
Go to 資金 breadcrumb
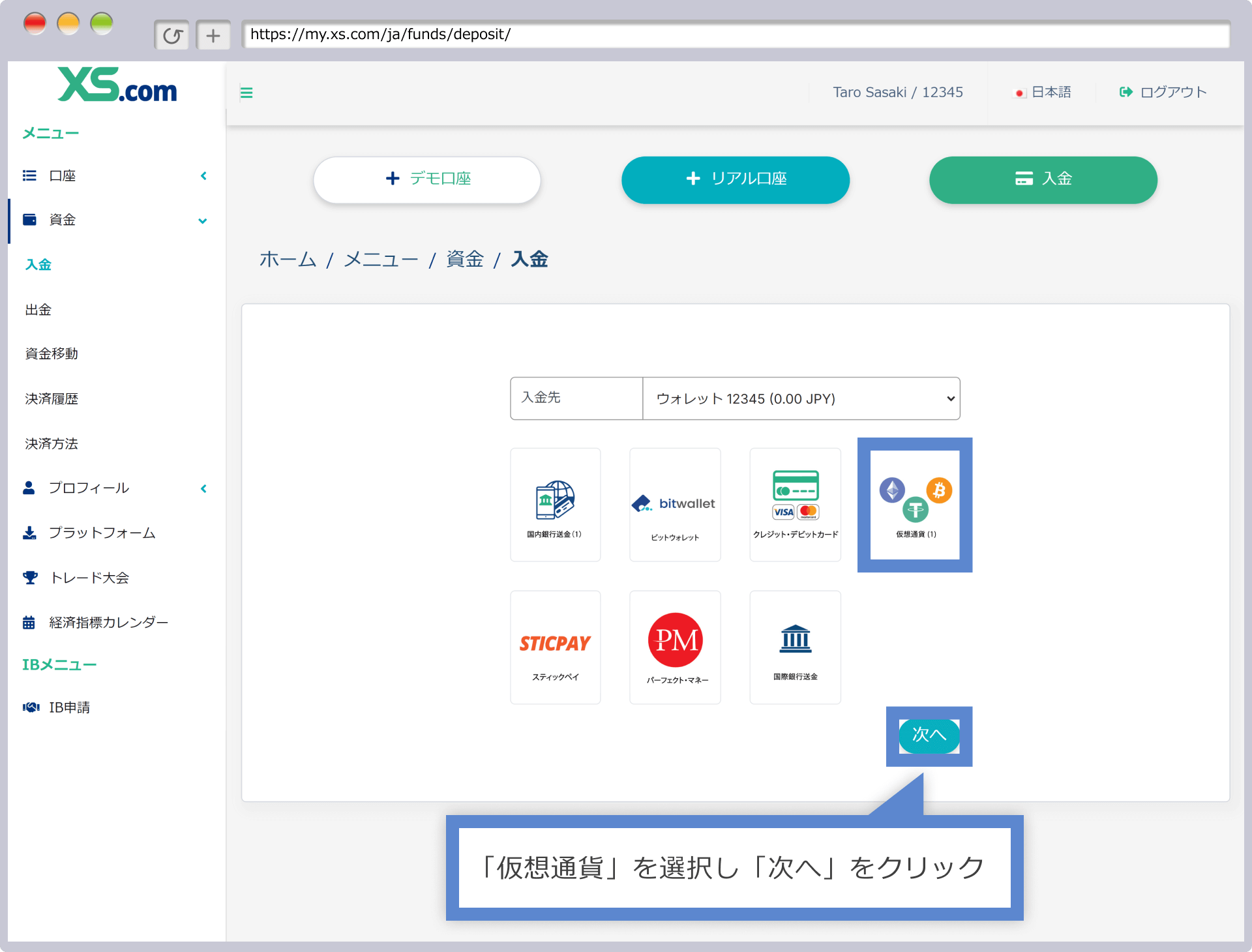click(x=465, y=260)
